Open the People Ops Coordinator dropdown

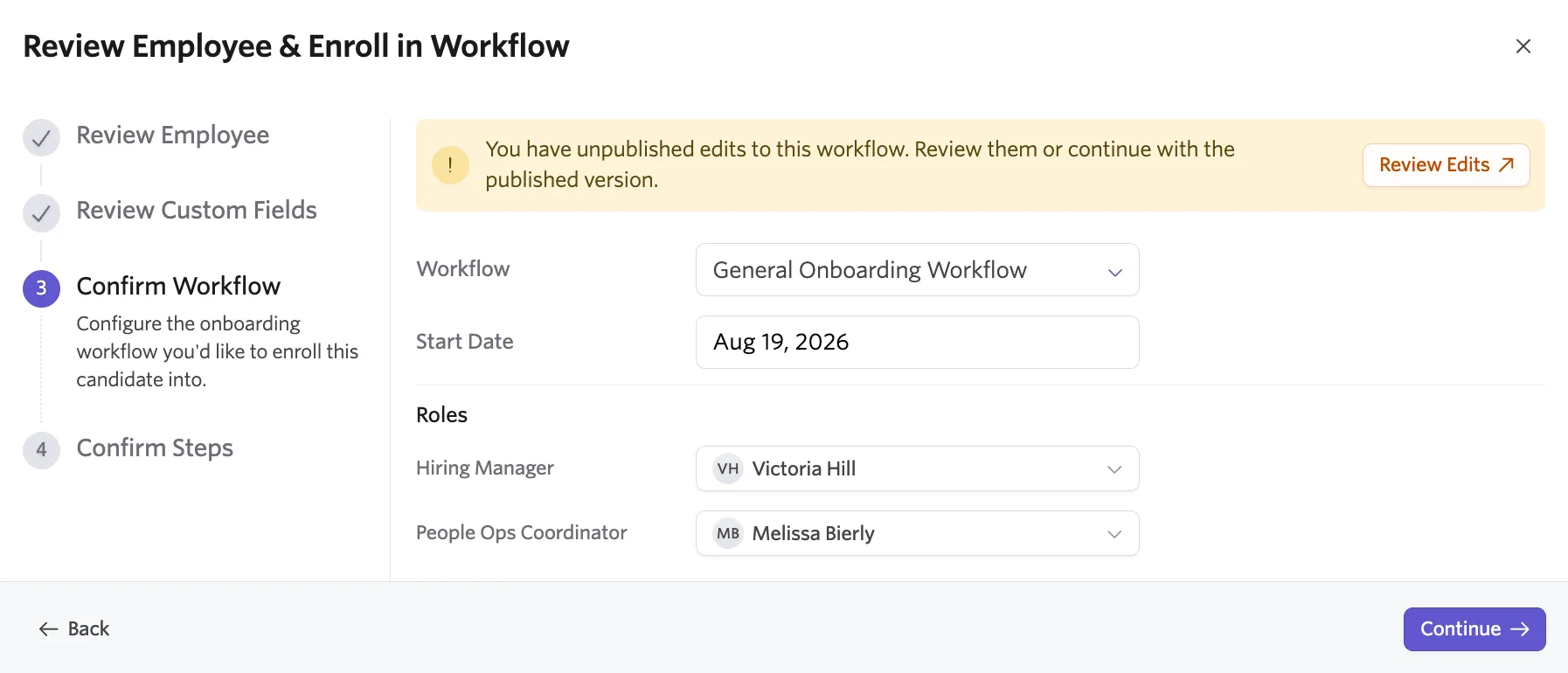pyautogui.click(x=917, y=533)
